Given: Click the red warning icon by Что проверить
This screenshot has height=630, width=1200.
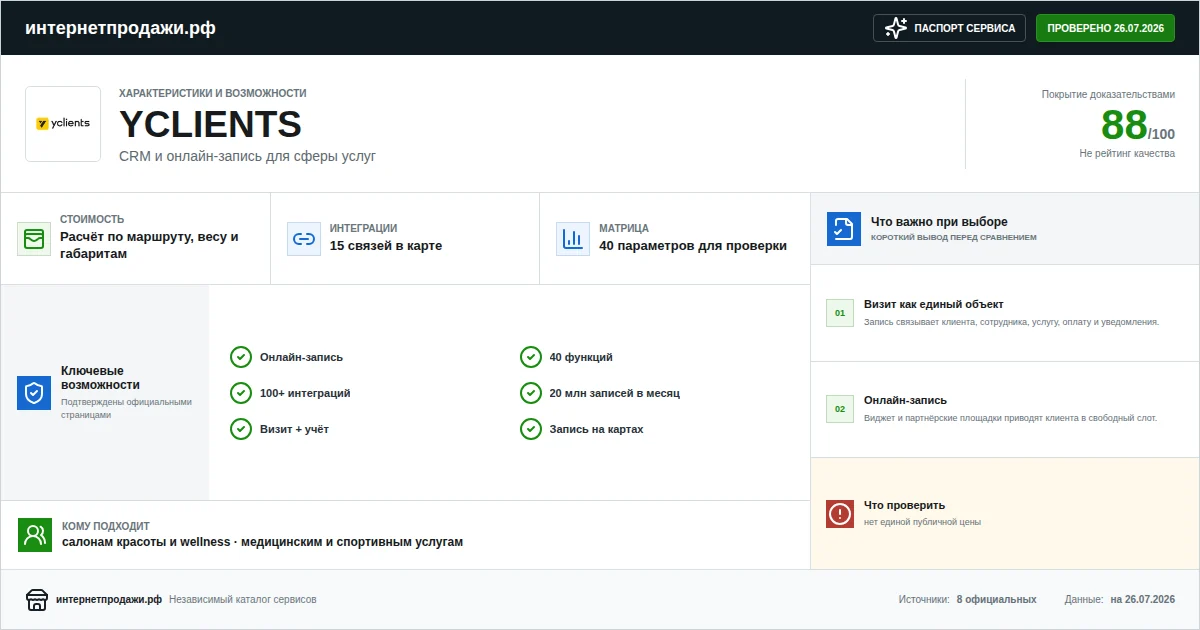Looking at the screenshot, I should 840,514.
